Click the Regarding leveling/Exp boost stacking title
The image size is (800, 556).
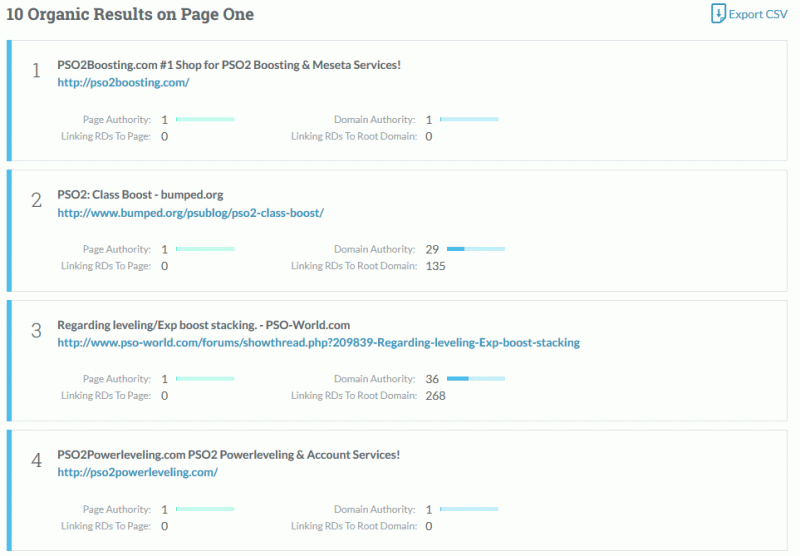click(x=203, y=325)
